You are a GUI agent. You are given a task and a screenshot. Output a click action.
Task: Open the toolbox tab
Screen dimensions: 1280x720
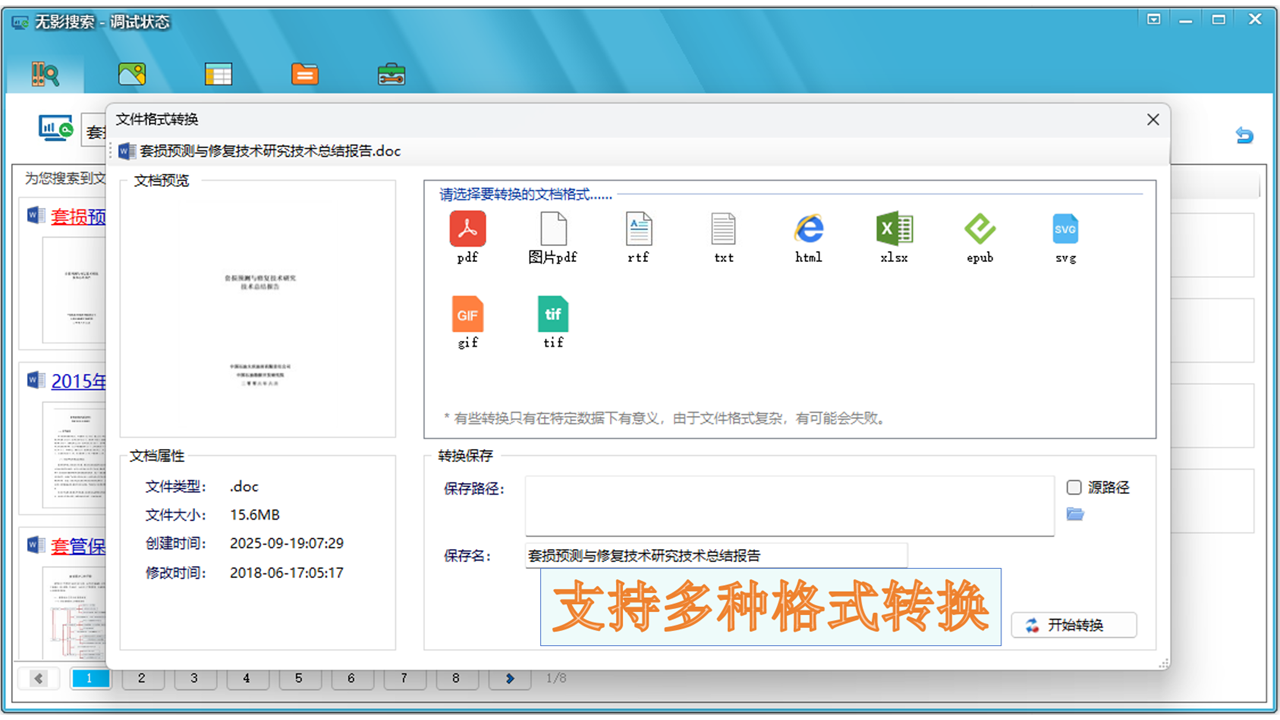tap(391, 73)
